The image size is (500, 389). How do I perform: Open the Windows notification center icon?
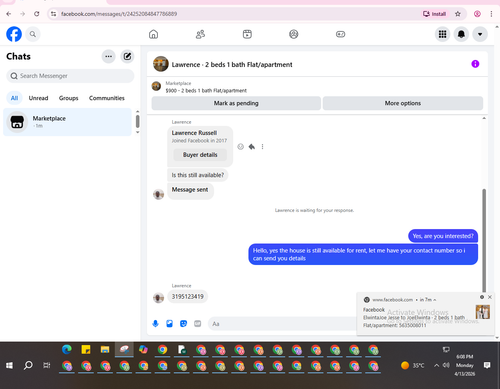pos(487,365)
